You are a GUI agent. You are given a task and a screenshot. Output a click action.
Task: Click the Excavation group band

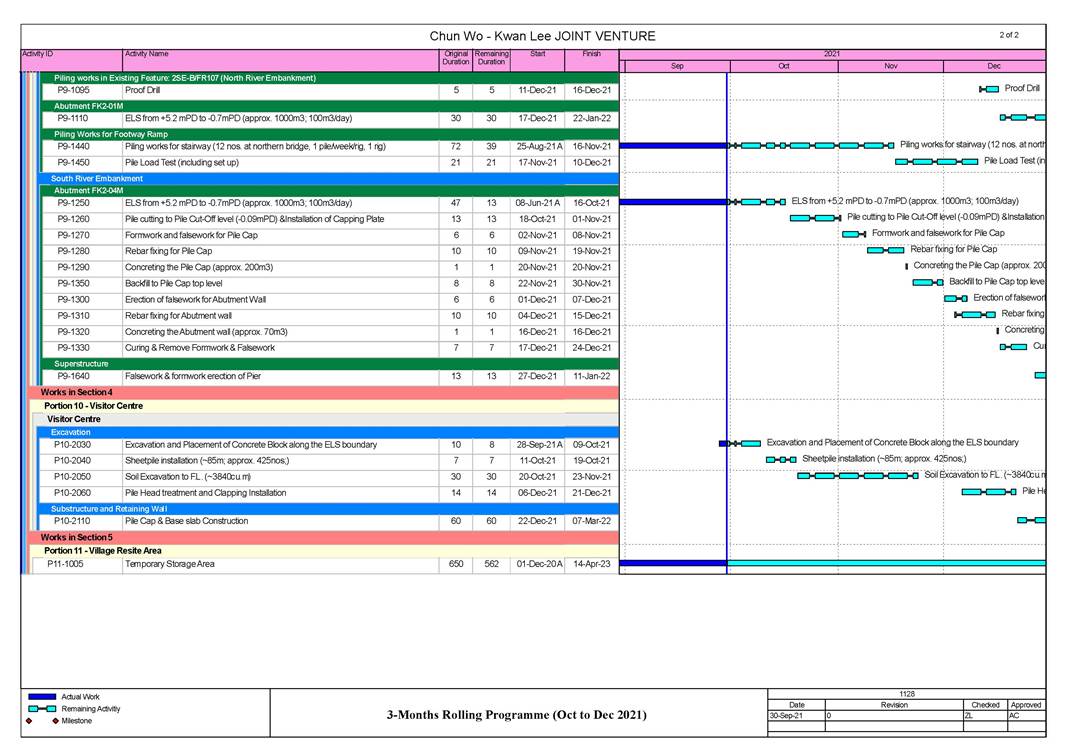(329, 432)
